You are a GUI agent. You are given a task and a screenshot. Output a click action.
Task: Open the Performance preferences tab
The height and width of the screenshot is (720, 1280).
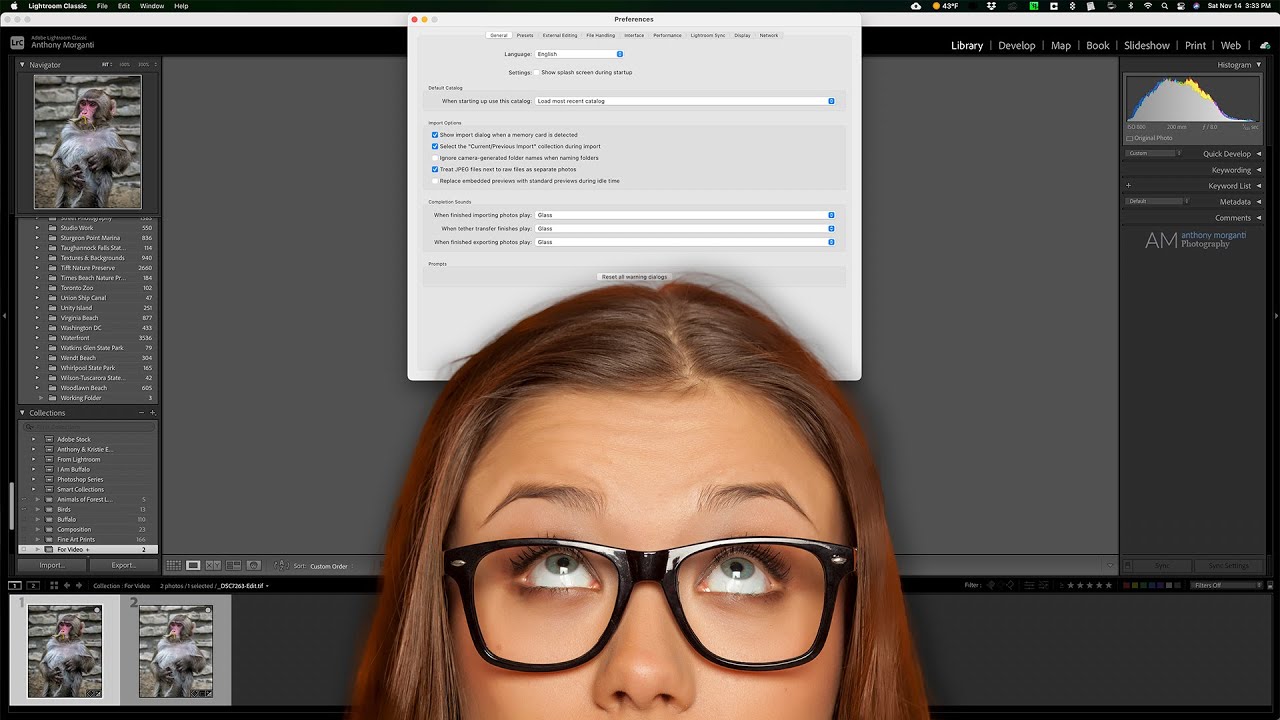tap(667, 35)
